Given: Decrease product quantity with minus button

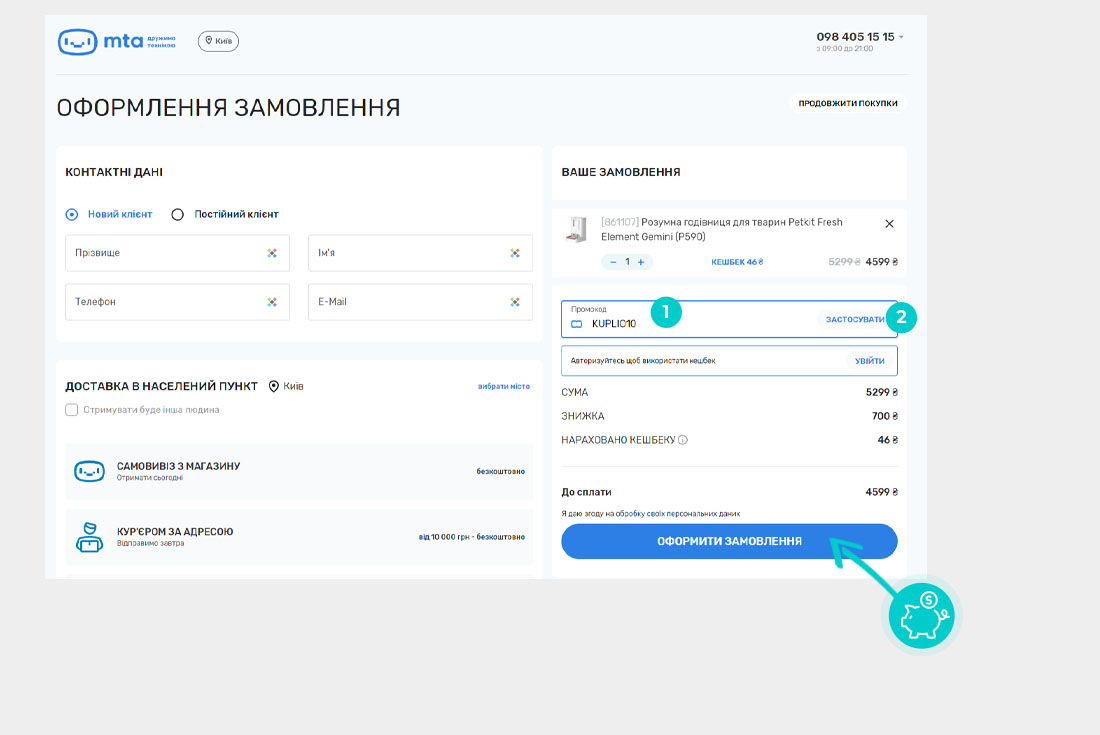Looking at the screenshot, I should click(613, 262).
